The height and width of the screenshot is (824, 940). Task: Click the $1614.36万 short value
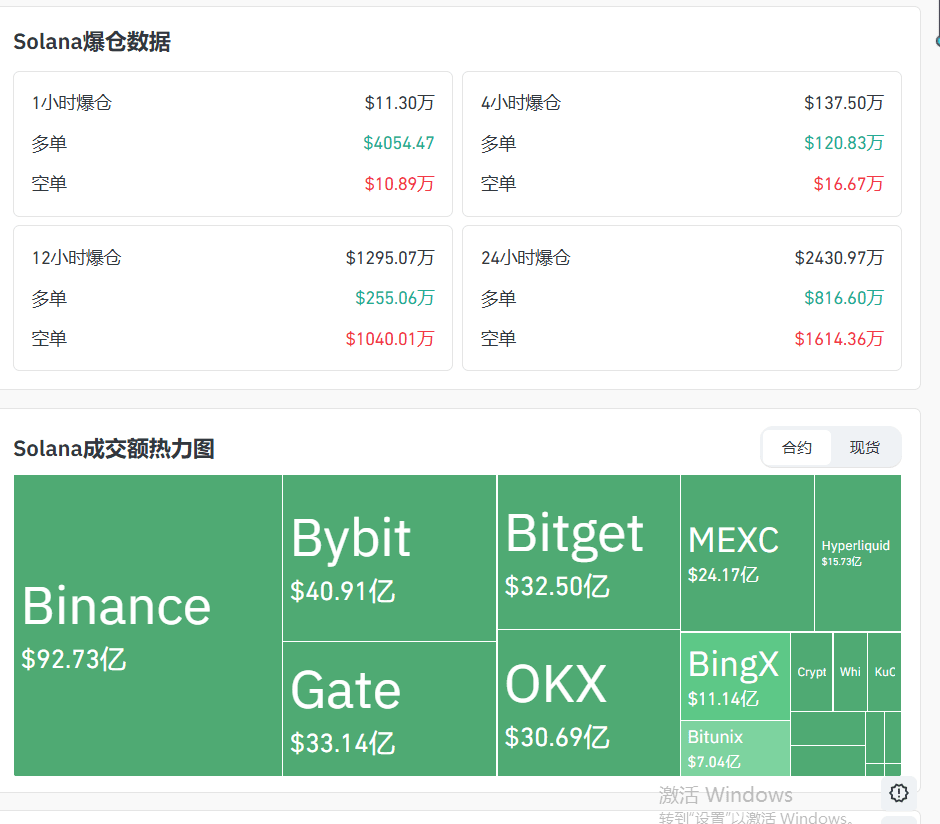[839, 339]
